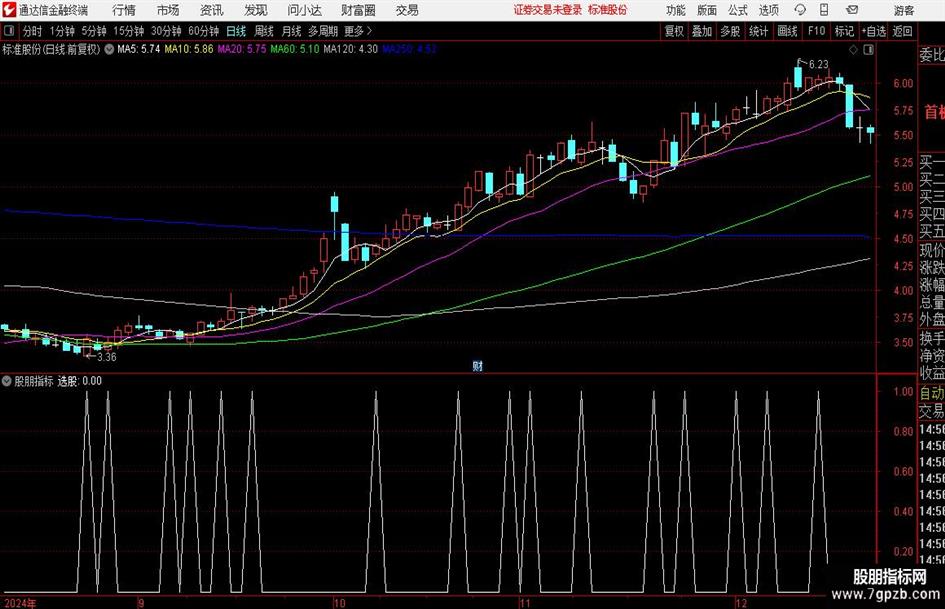Click the 统计 statistics button
This screenshot has height=609, width=945.
[x=758, y=31]
